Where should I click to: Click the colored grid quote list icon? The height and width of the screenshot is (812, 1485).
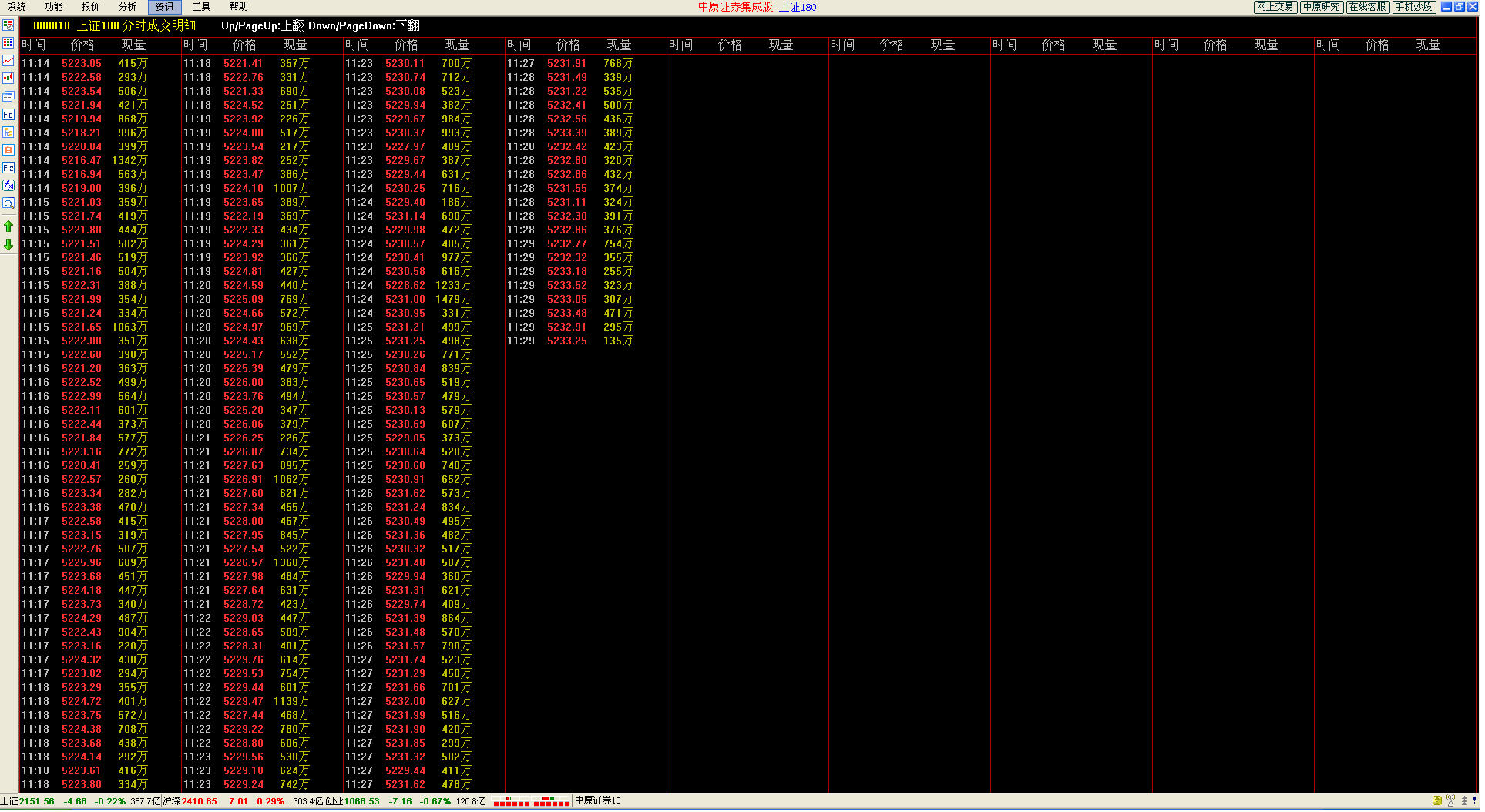(8, 42)
